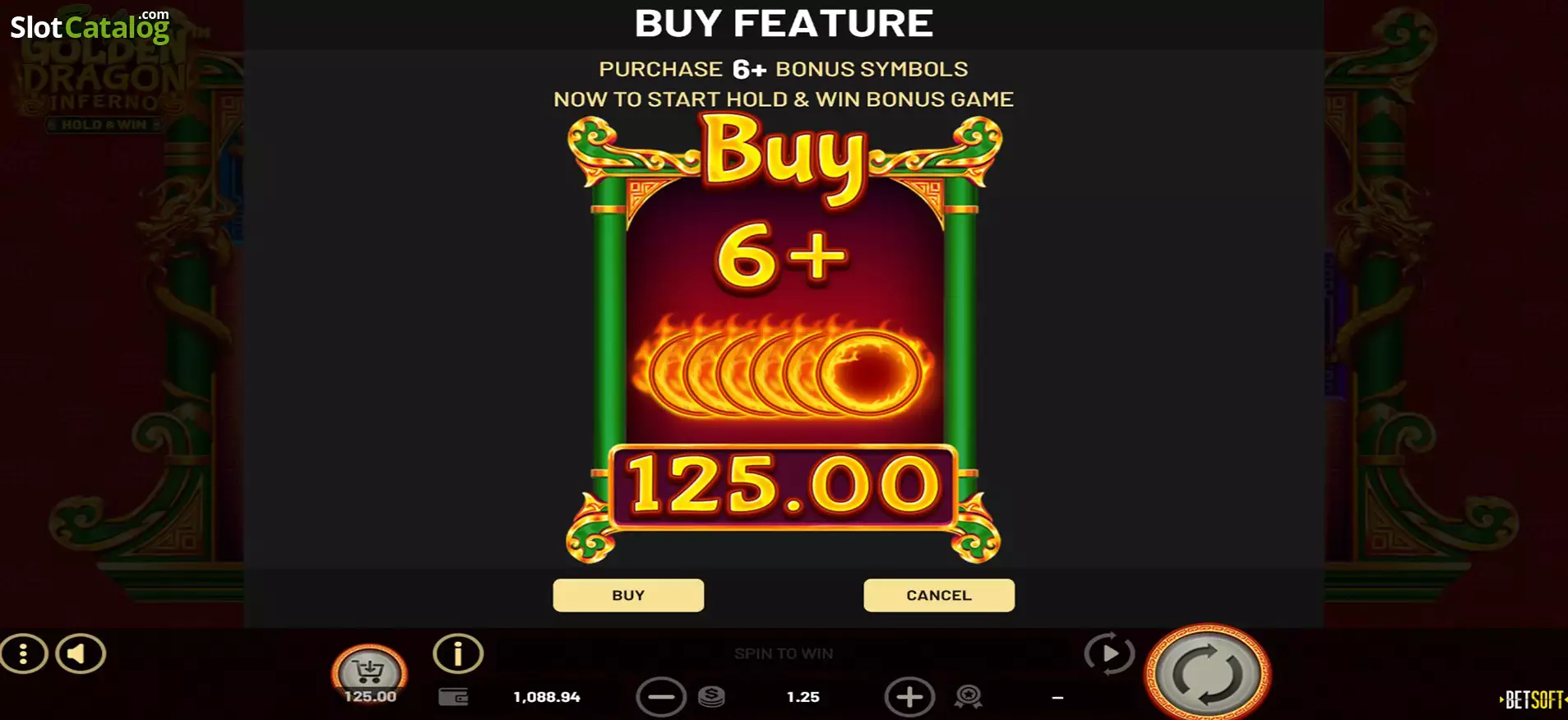1568x720 pixels.
Task: Decrease bet with the minus button
Action: point(661,697)
